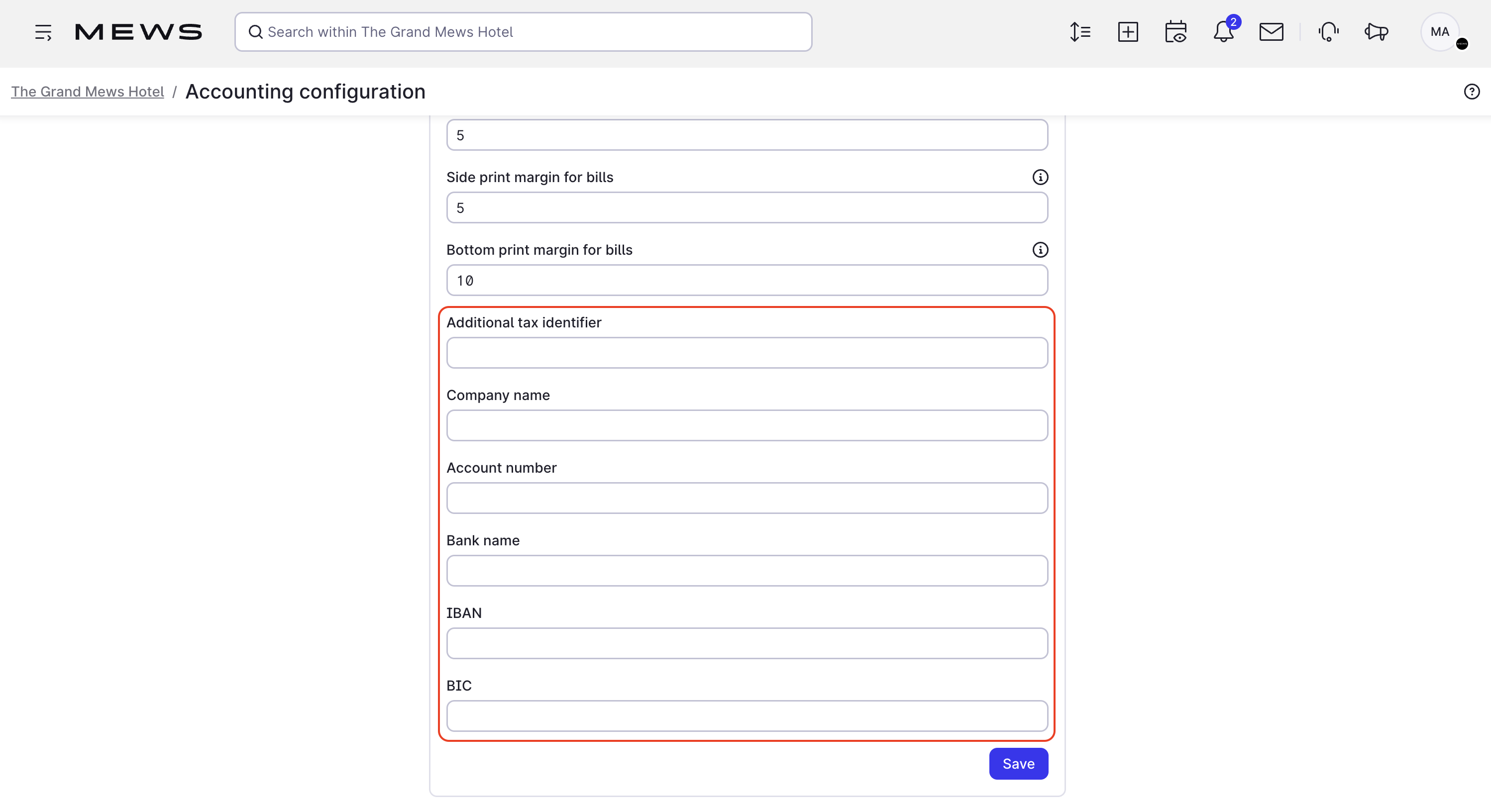This screenshot has width=1491, height=812.
Task: Show info tooltip for Bottom print margin
Action: pos(1040,249)
